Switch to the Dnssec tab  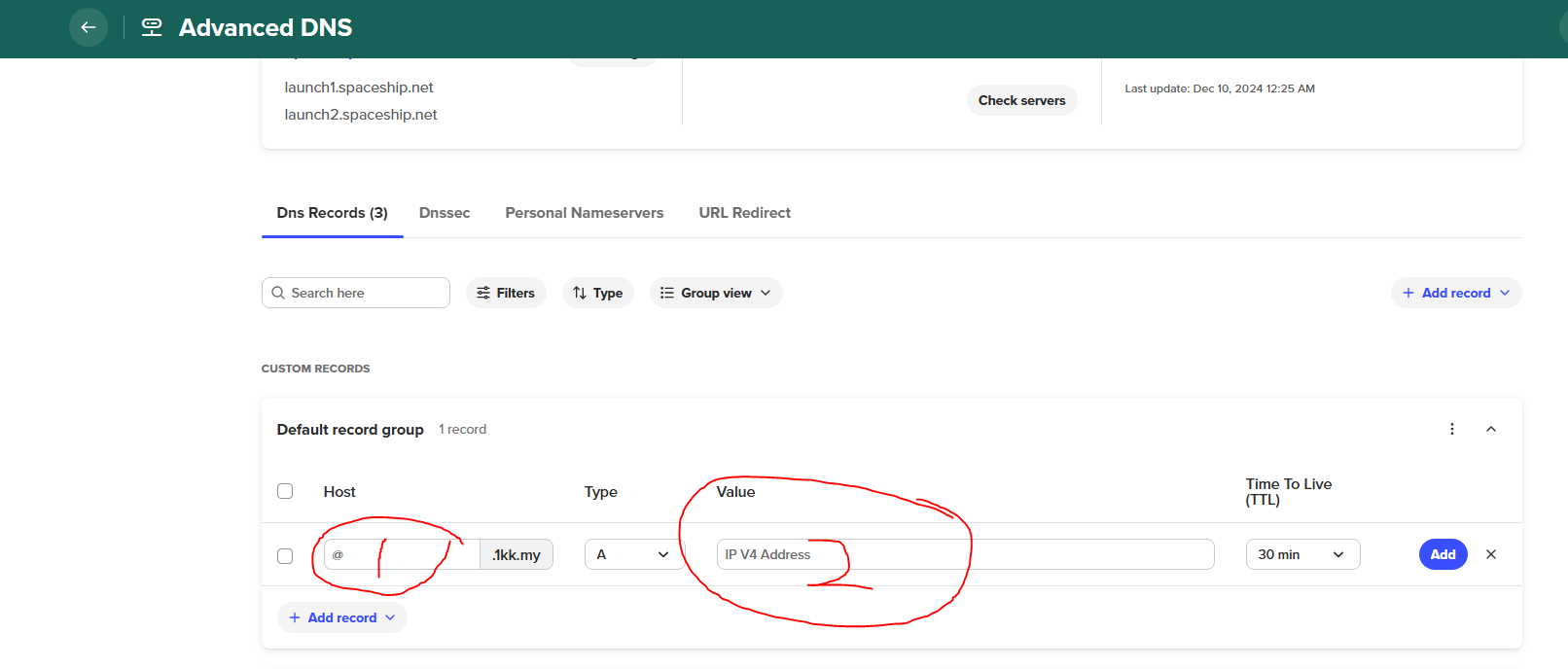445,213
